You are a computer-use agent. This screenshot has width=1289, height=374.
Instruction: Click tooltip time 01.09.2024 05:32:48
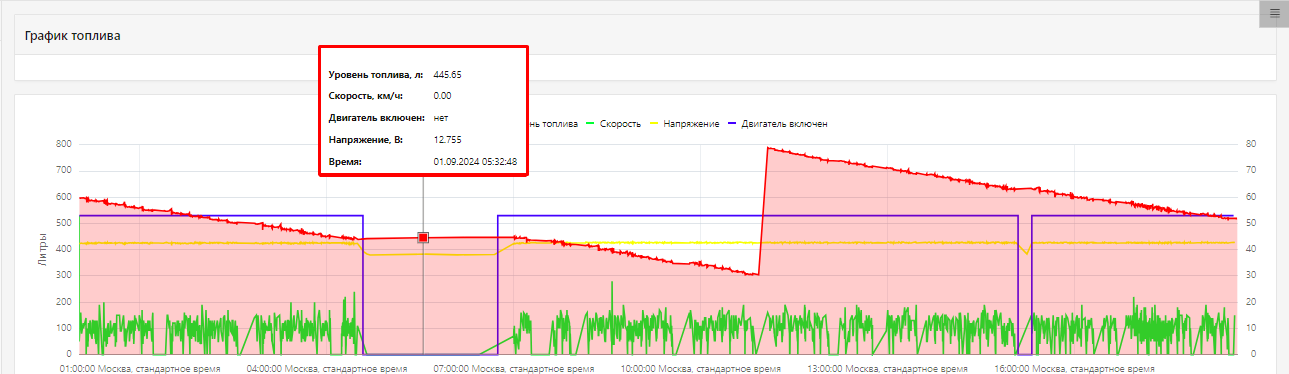tap(475, 161)
